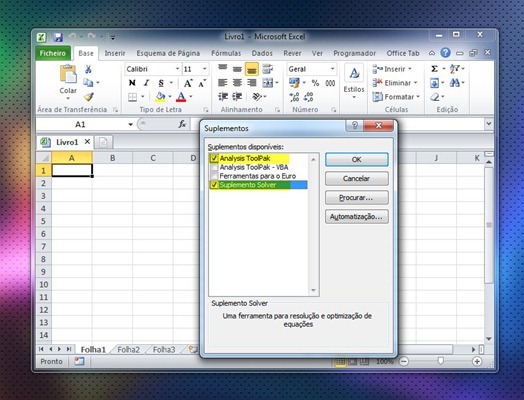This screenshot has width=524, height=400.
Task: Click the Automatização... button
Action: point(357,217)
